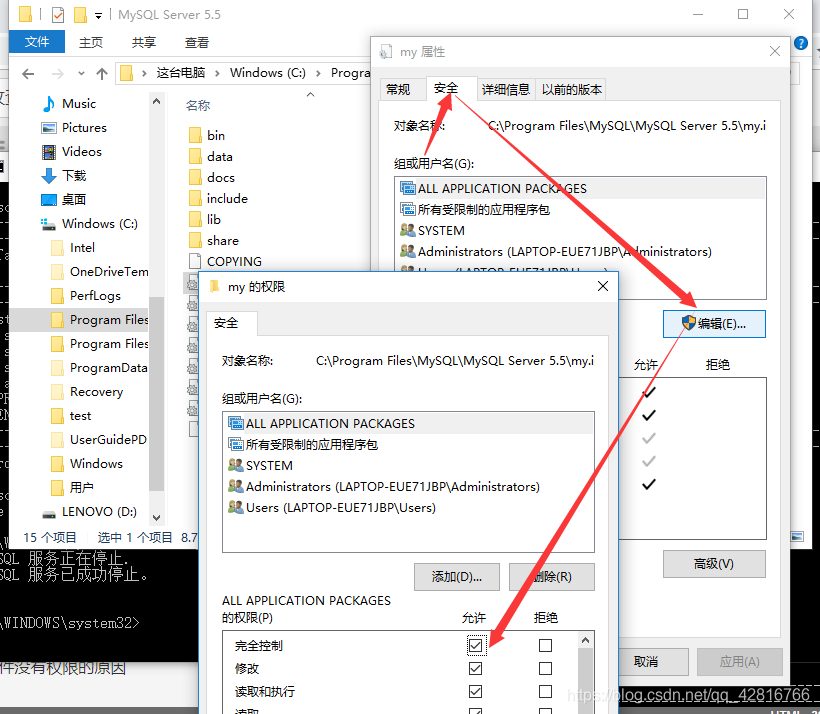Image resolution: width=820 pixels, height=714 pixels.
Task: Switch to 以前的版本 tab
Action: tap(572, 89)
